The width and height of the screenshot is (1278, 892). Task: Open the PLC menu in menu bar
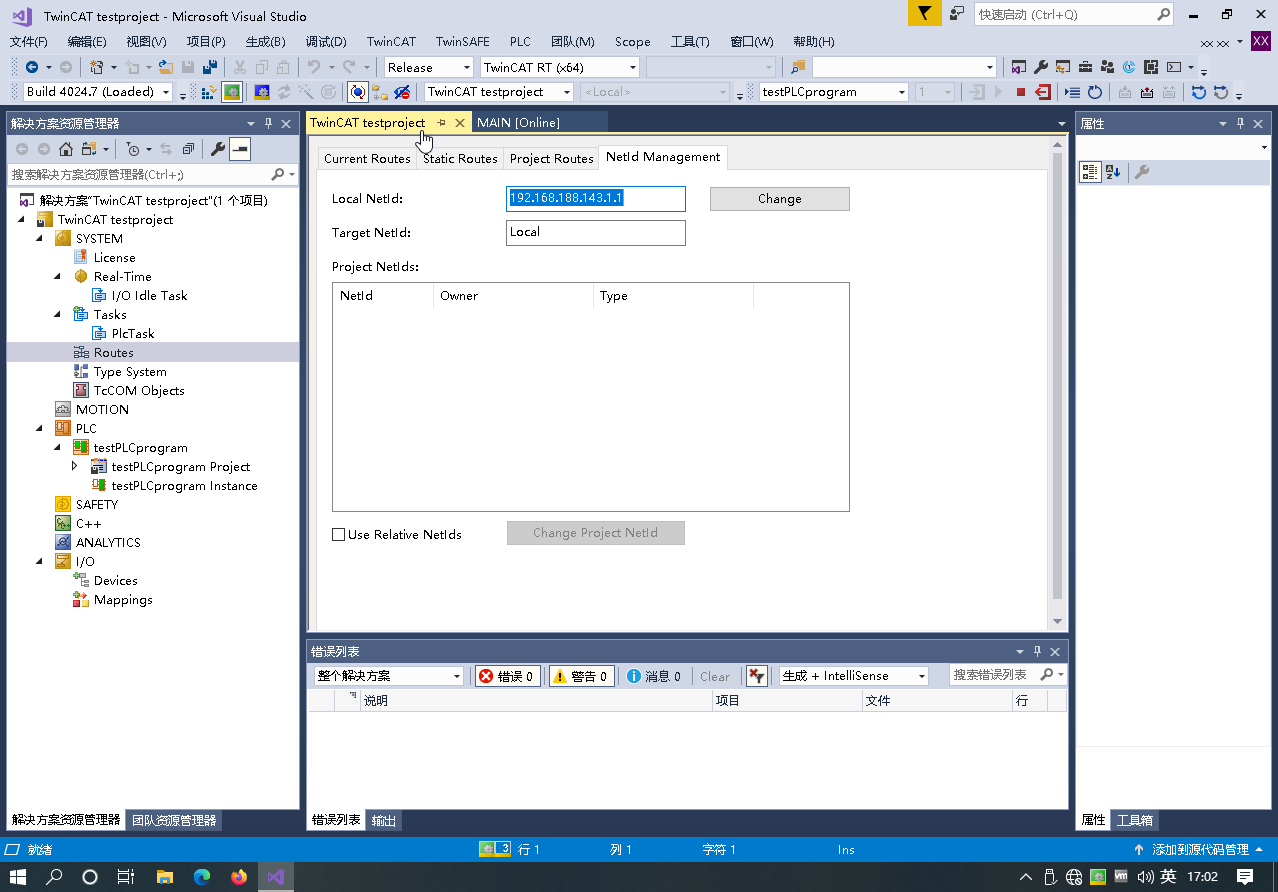(520, 41)
